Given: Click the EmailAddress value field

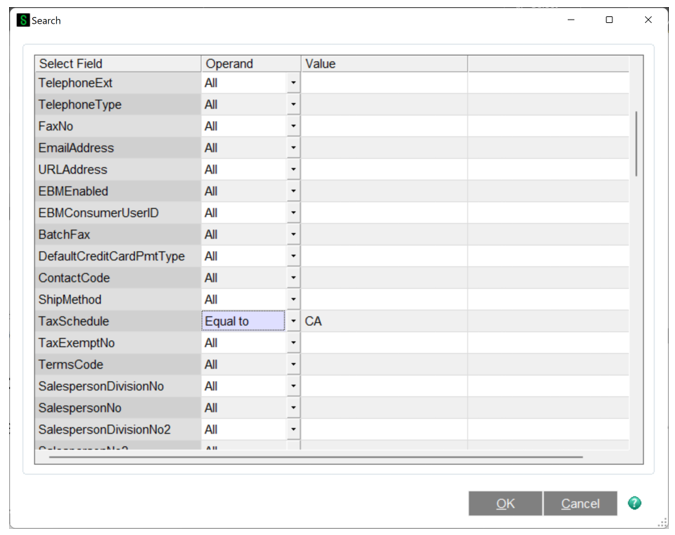Looking at the screenshot, I should [384, 148].
